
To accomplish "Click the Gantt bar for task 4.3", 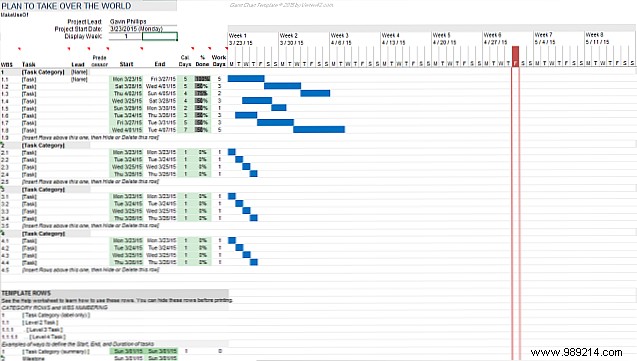I will 246,255.
